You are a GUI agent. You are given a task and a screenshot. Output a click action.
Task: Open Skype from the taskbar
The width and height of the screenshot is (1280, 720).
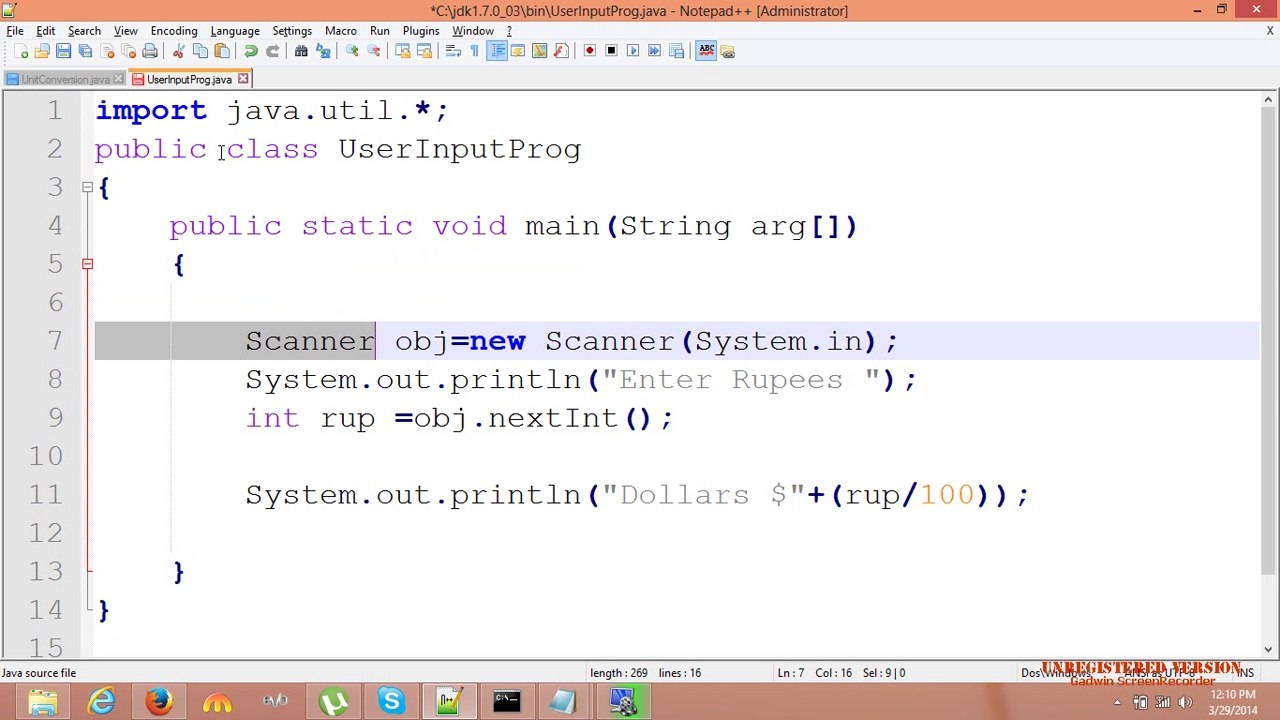391,702
